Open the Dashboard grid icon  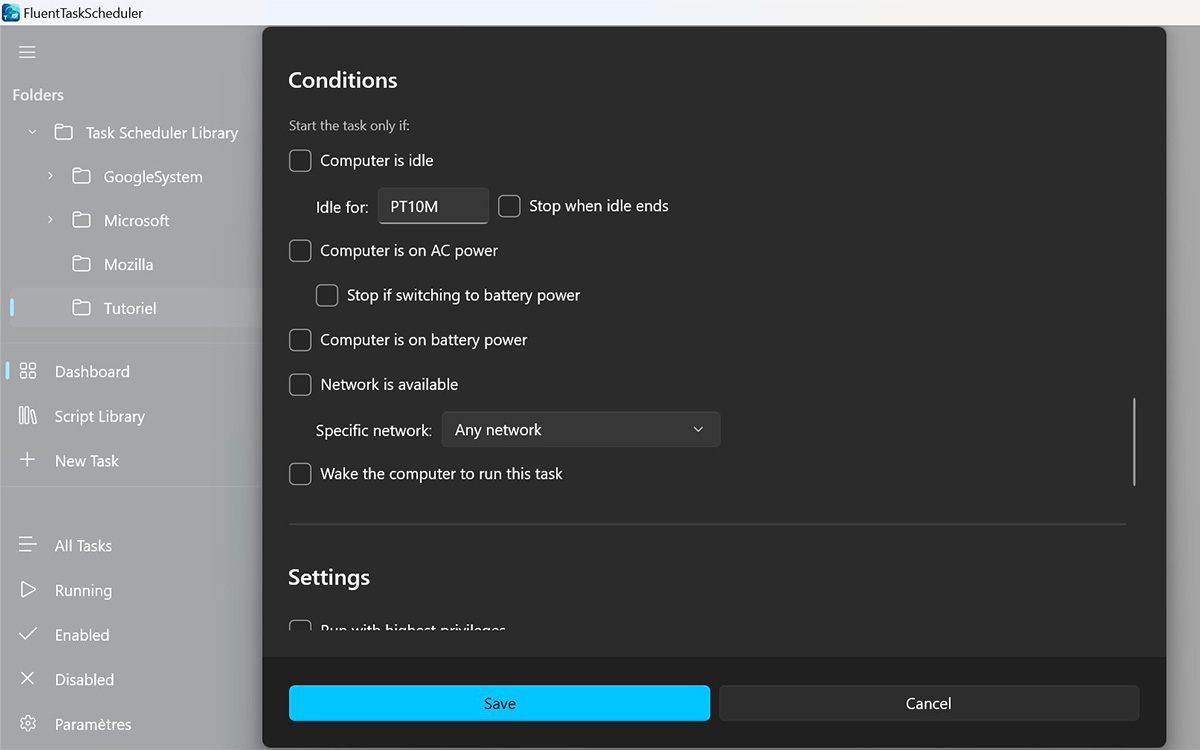pos(30,371)
